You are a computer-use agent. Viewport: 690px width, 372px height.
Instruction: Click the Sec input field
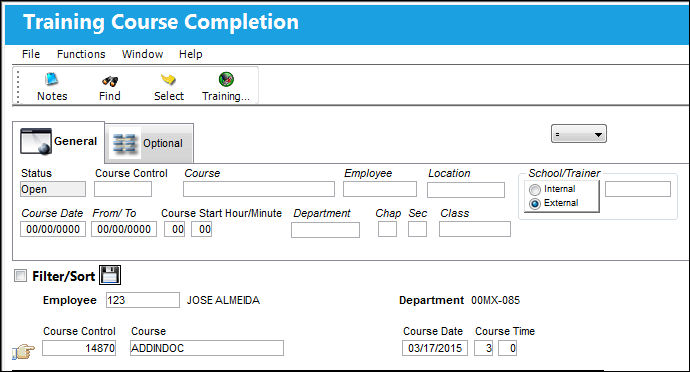(417, 229)
